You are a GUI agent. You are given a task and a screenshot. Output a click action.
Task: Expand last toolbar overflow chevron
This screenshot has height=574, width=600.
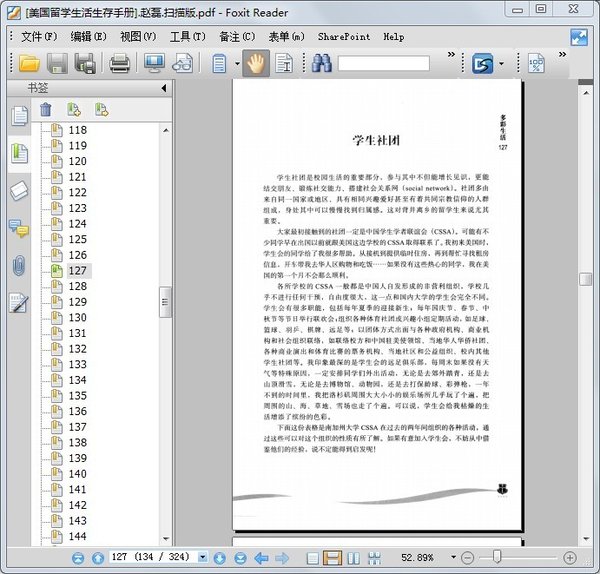(562, 54)
